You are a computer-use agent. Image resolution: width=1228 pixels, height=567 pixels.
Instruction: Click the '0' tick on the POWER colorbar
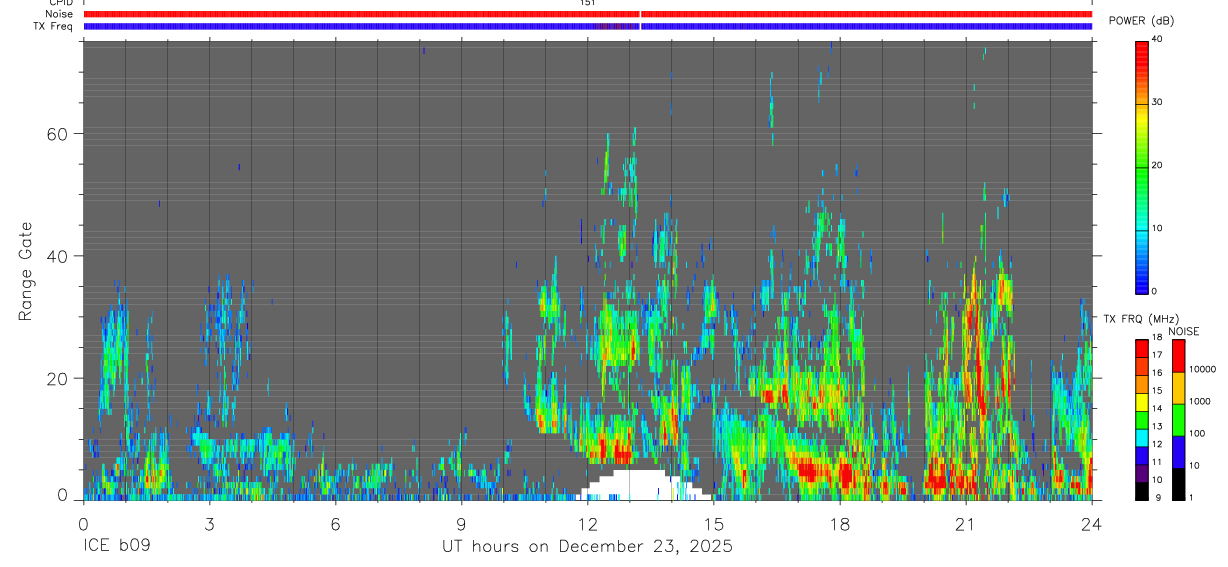pyautogui.click(x=1154, y=291)
